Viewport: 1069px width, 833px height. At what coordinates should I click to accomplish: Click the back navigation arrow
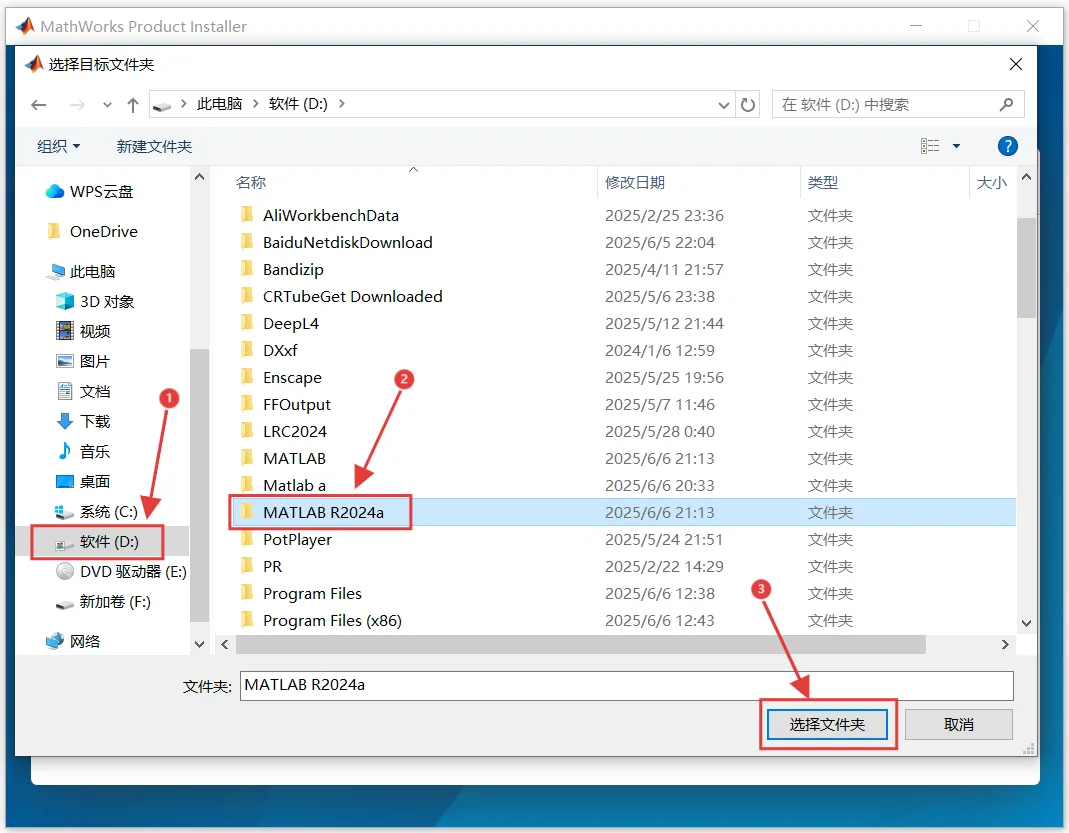(39, 105)
